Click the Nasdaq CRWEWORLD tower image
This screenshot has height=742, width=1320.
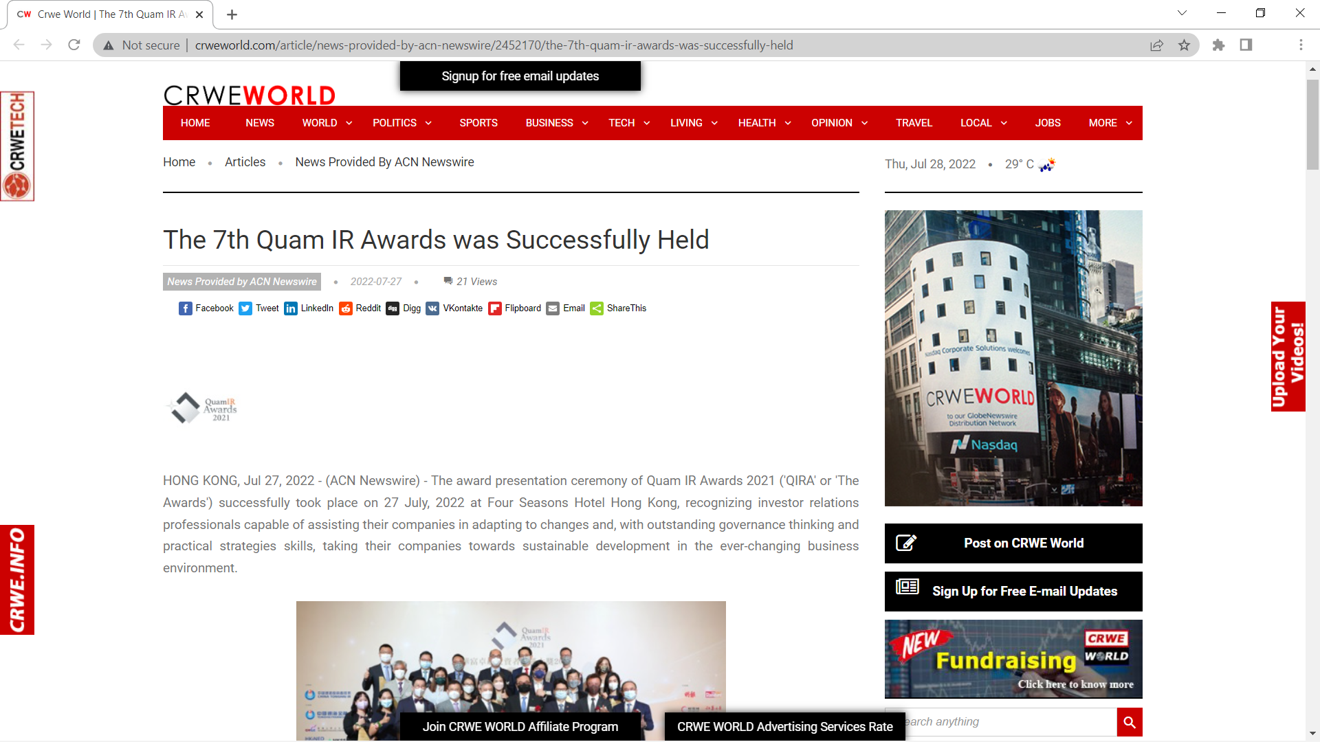[1013, 358]
